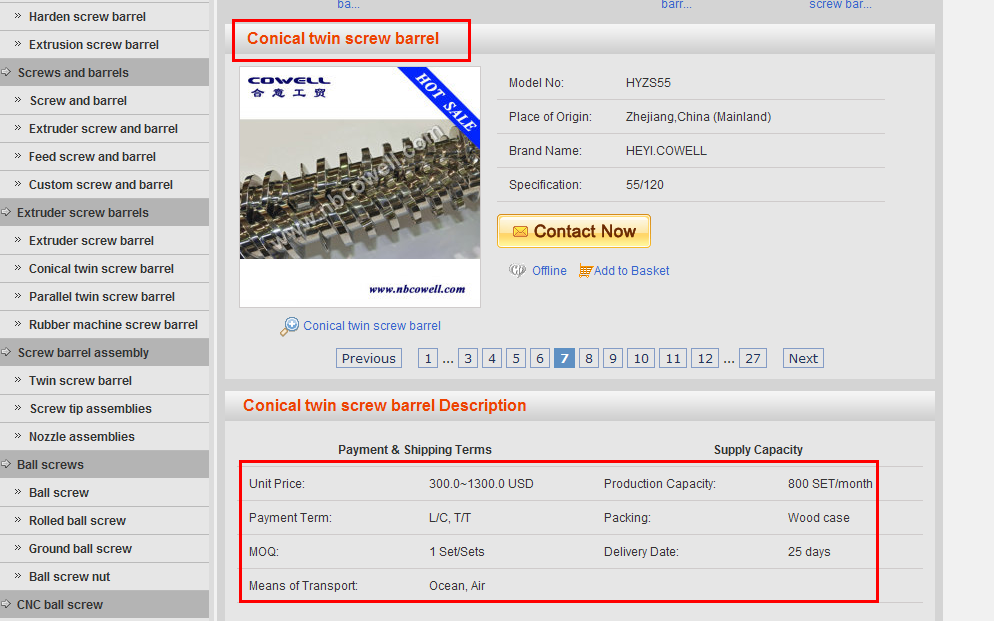This screenshot has width=994, height=621.
Task: Open Extruder screw and barrel category
Action: 103,129
